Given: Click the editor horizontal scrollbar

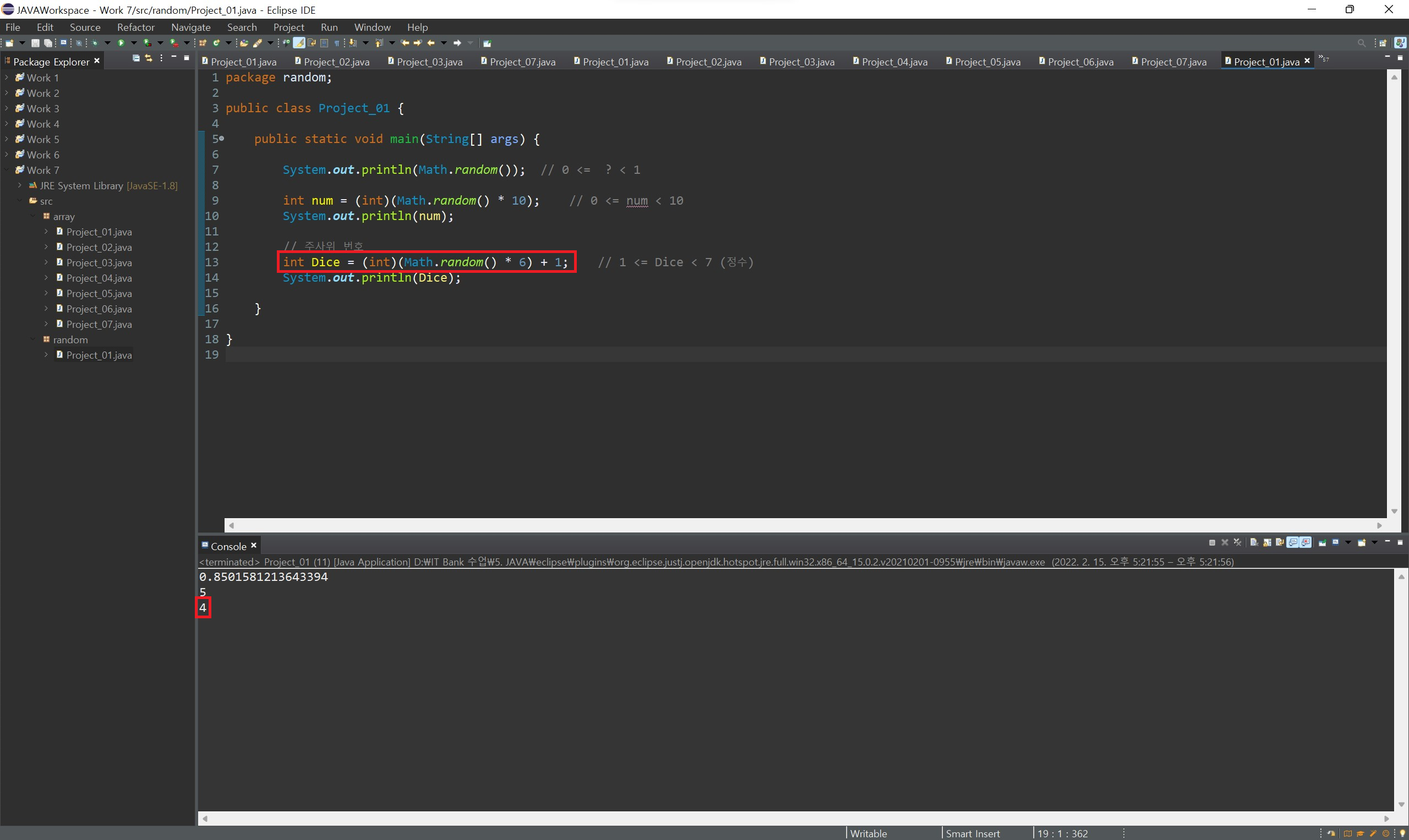Looking at the screenshot, I should 804,525.
